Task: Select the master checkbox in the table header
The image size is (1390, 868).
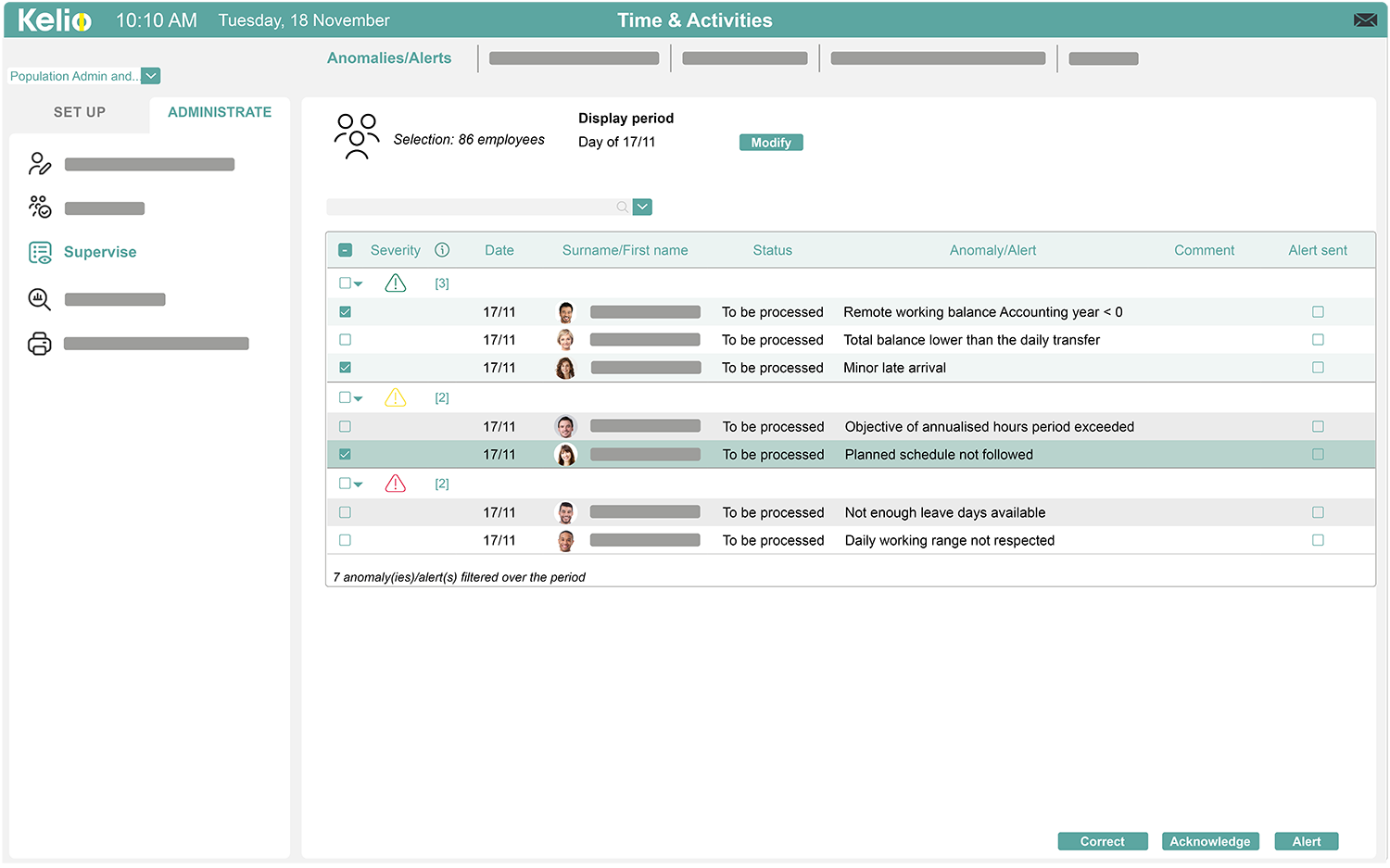Action: (345, 249)
